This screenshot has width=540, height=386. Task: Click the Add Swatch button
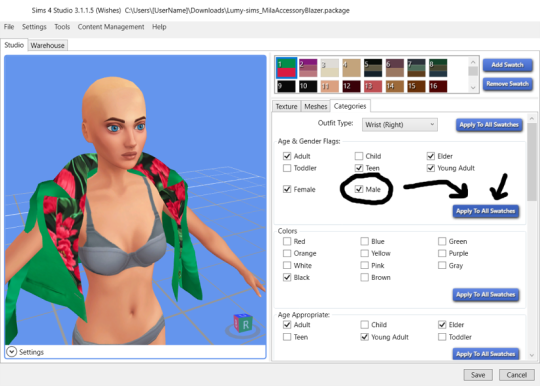pyautogui.click(x=507, y=65)
